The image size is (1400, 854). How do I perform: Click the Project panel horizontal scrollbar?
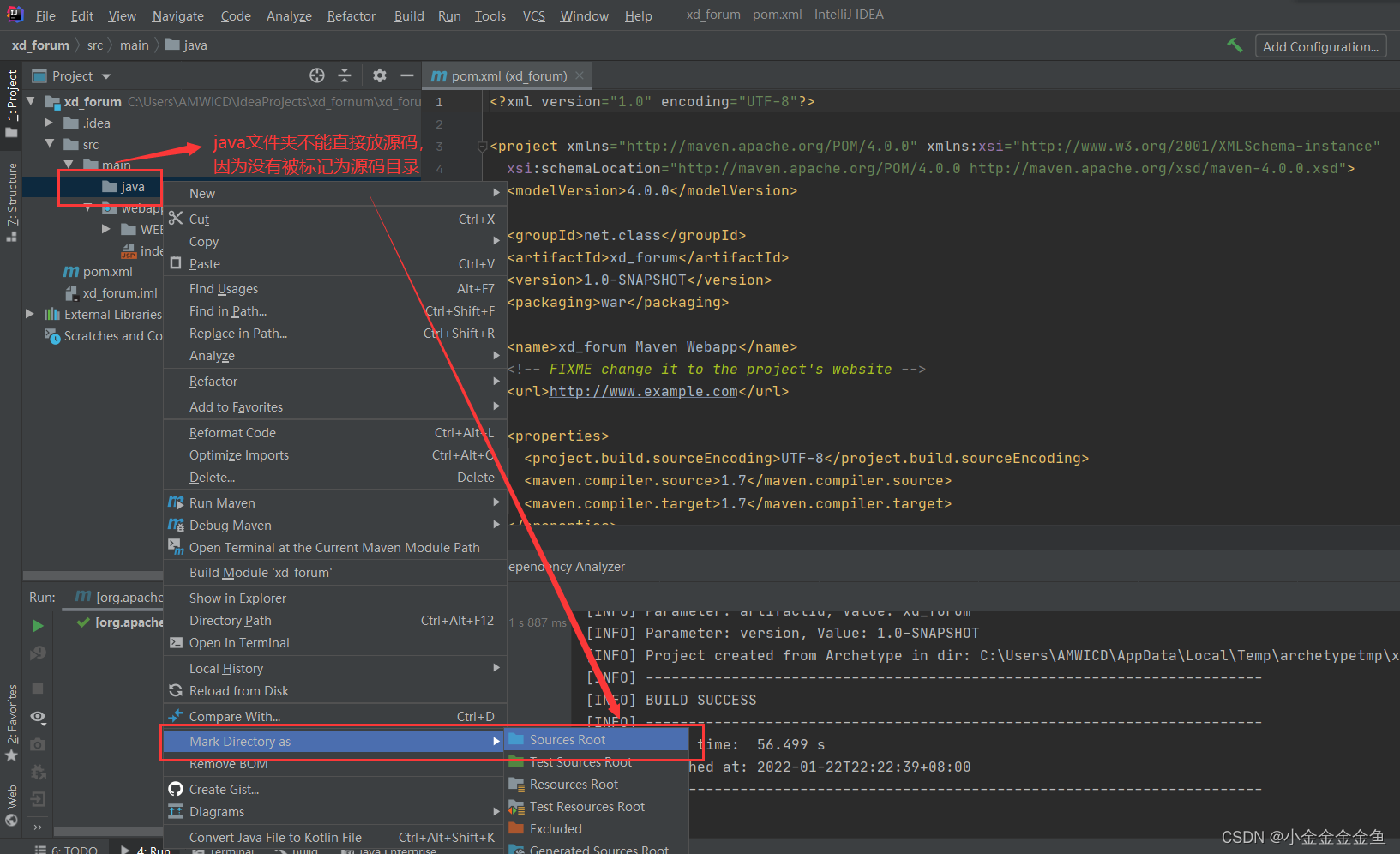[x=93, y=575]
